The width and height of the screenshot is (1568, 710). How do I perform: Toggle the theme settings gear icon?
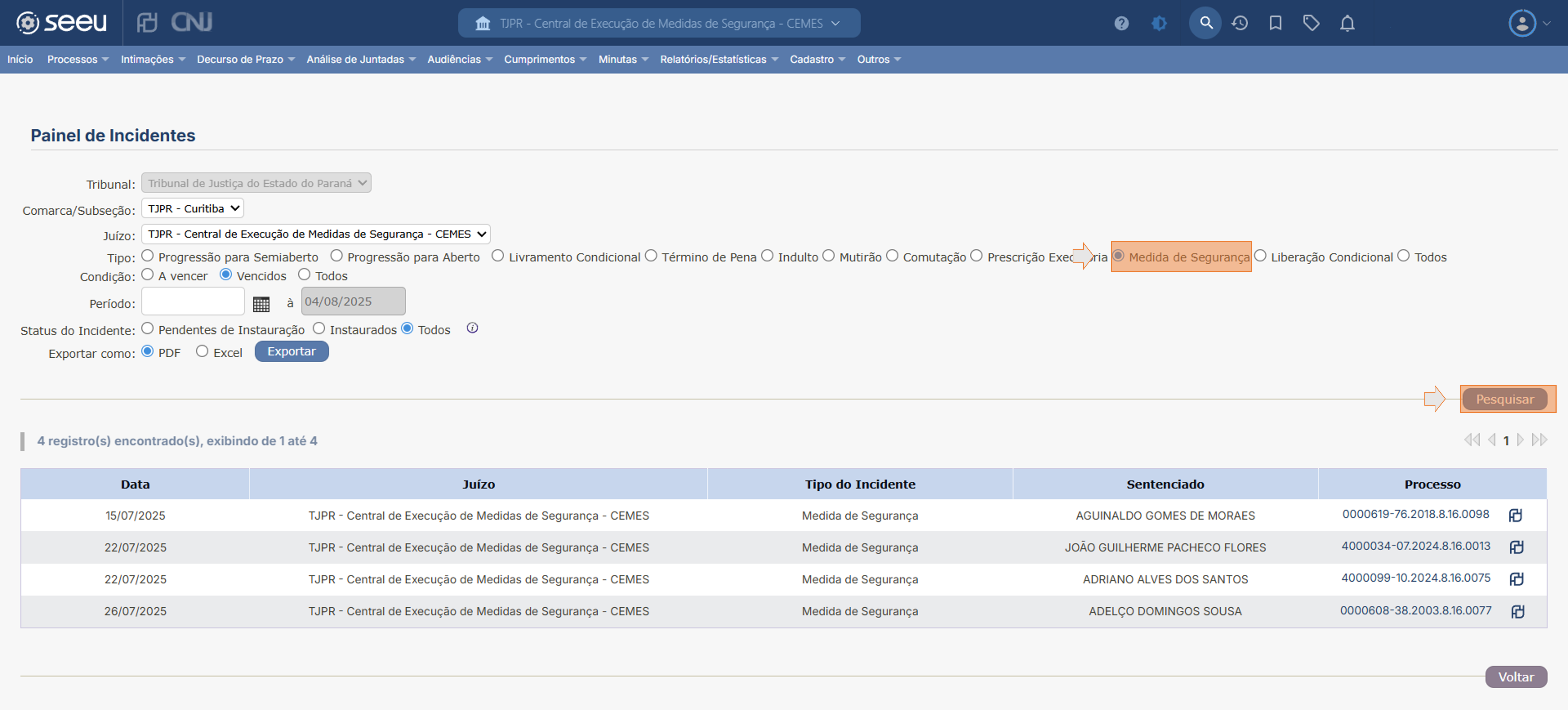coord(1159,23)
